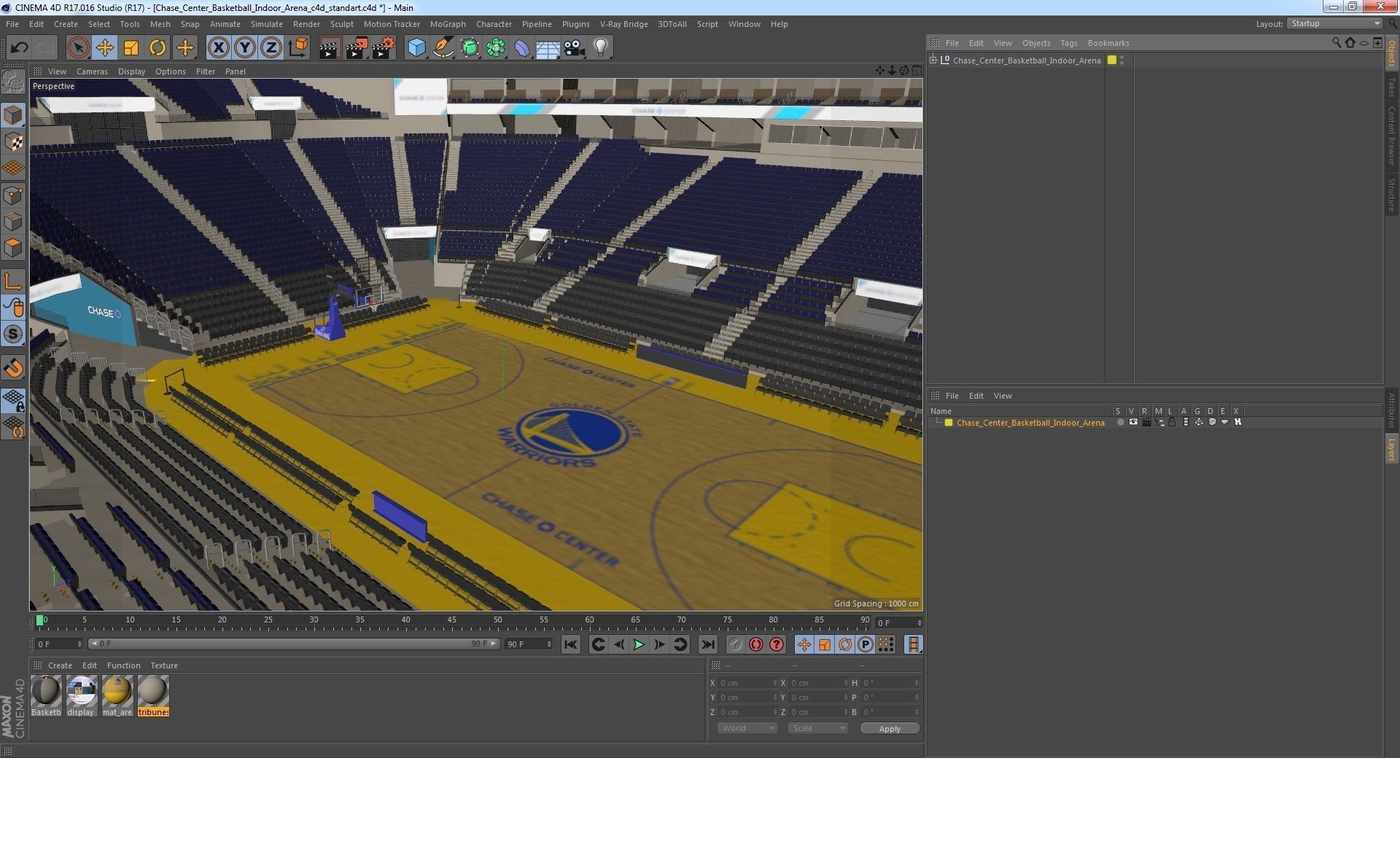Click the Autokeying red question button
The image size is (1400, 844).
(x=776, y=644)
